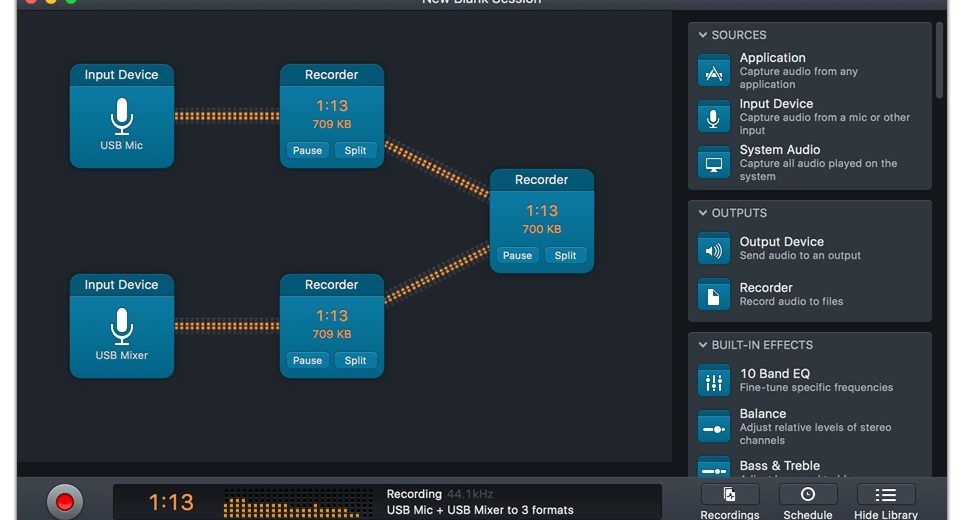The width and height of the screenshot is (960, 520).
Task: Select the USB Mic Input Device block
Action: click(122, 117)
